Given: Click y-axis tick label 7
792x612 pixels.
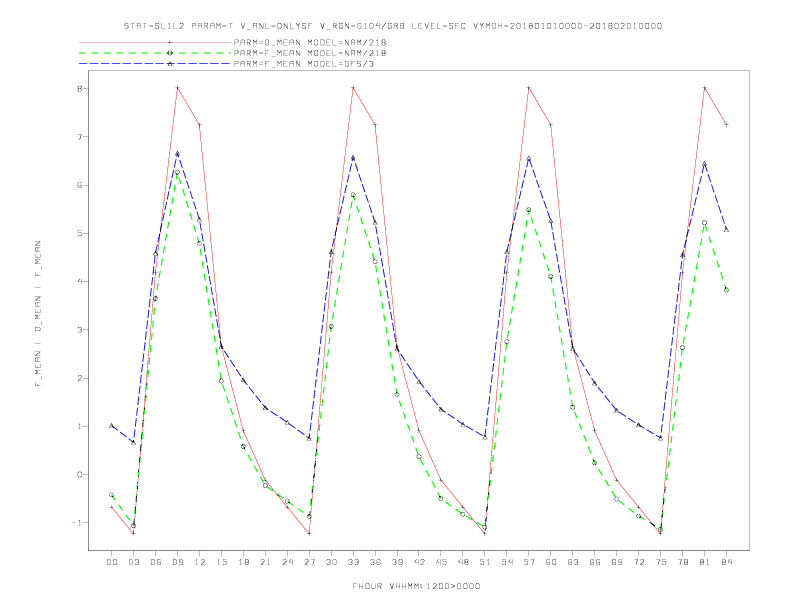Looking at the screenshot, I should 79,137.
